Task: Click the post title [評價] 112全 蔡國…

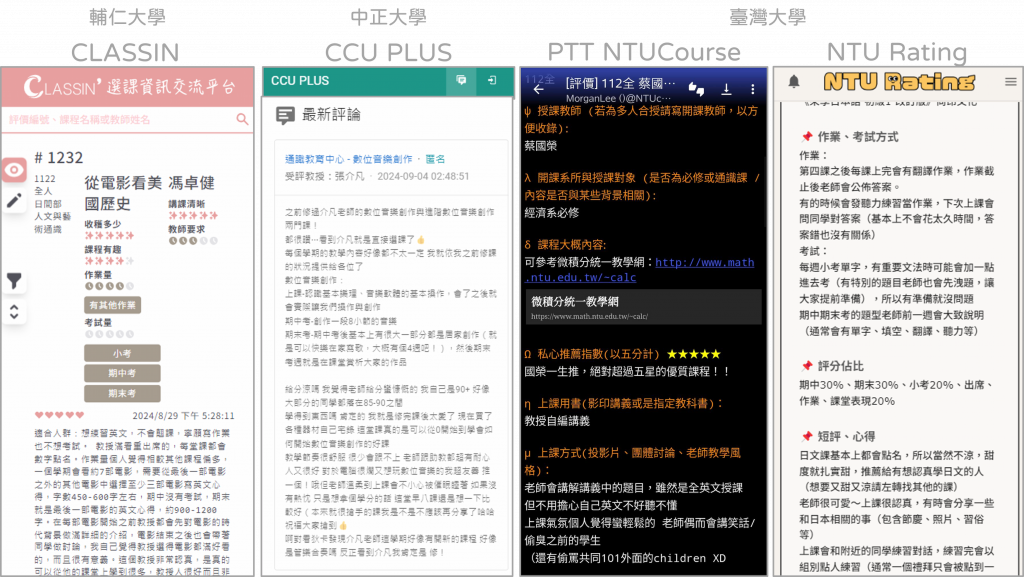Action: tap(620, 84)
